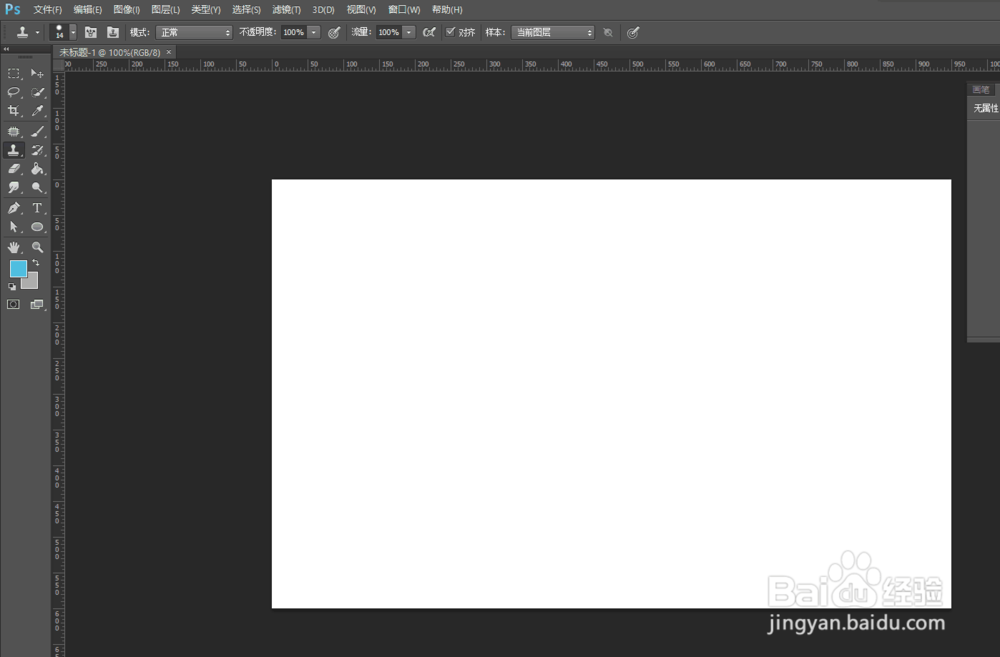The width and height of the screenshot is (1000, 657).
Task: Select the Paint Bucket tool
Action: click(37, 169)
